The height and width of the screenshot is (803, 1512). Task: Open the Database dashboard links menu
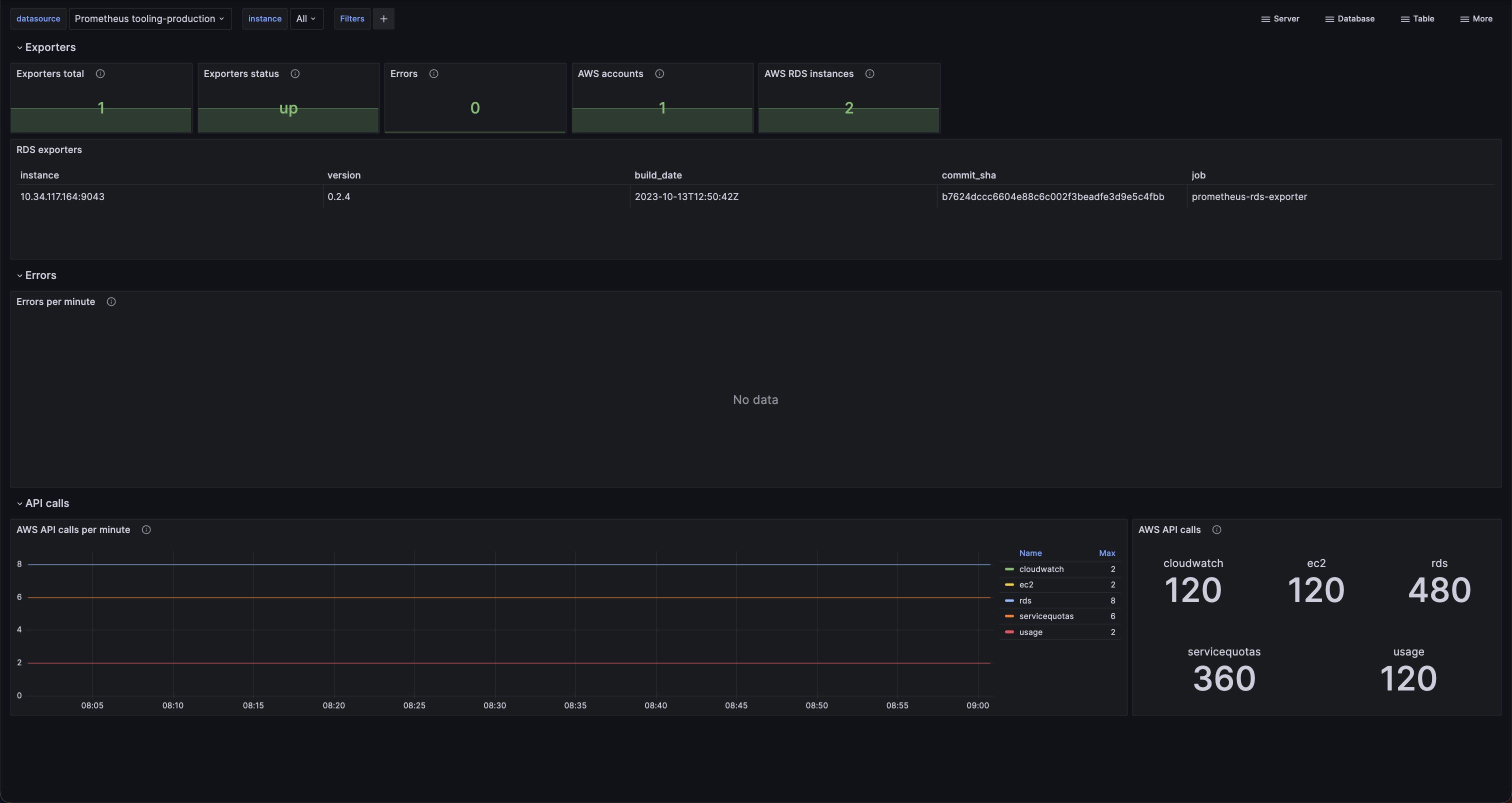click(x=1350, y=19)
